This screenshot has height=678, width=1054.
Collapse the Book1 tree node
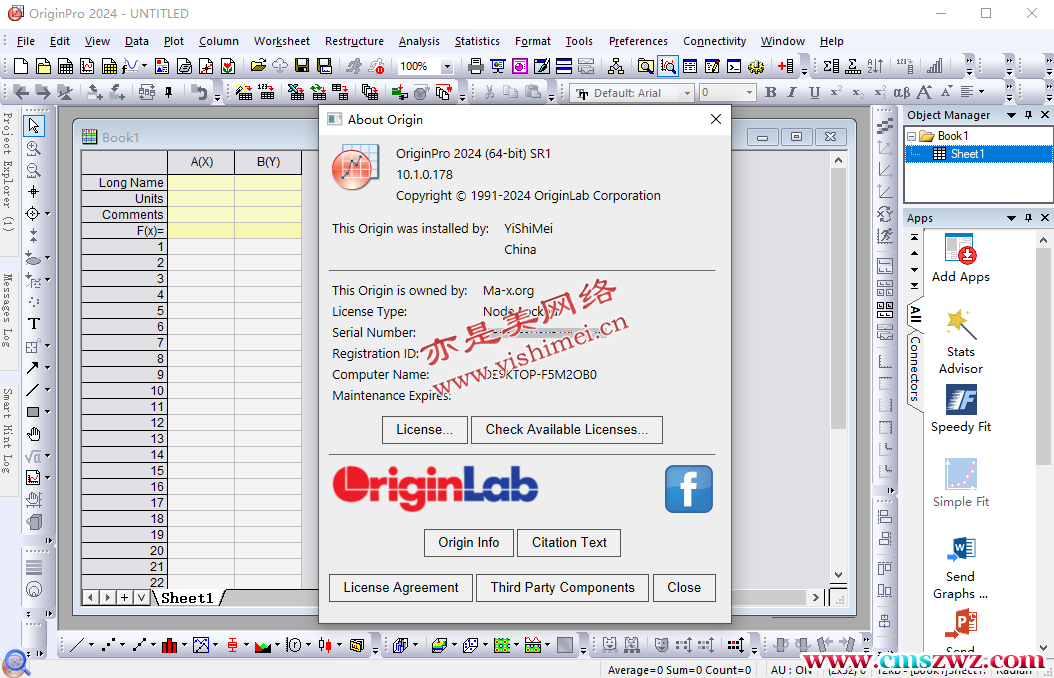pos(911,136)
